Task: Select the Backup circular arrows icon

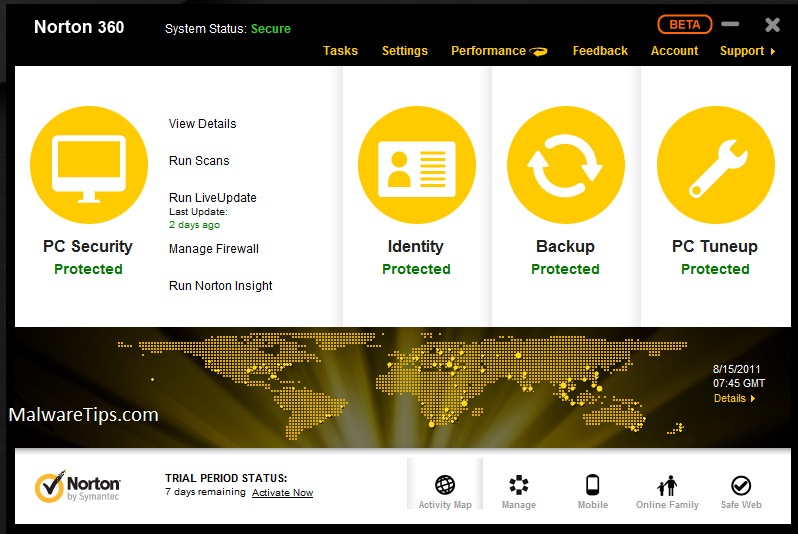Action: click(x=565, y=166)
